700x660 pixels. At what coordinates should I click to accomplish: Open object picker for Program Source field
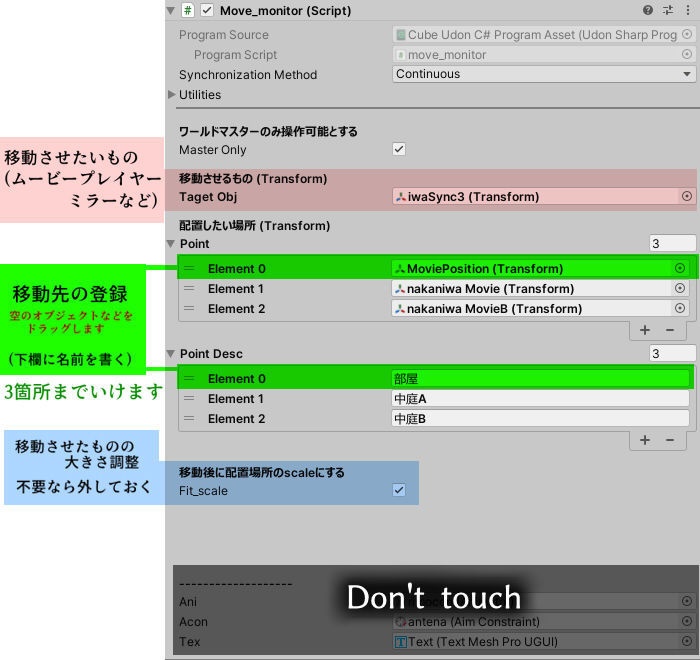687,34
